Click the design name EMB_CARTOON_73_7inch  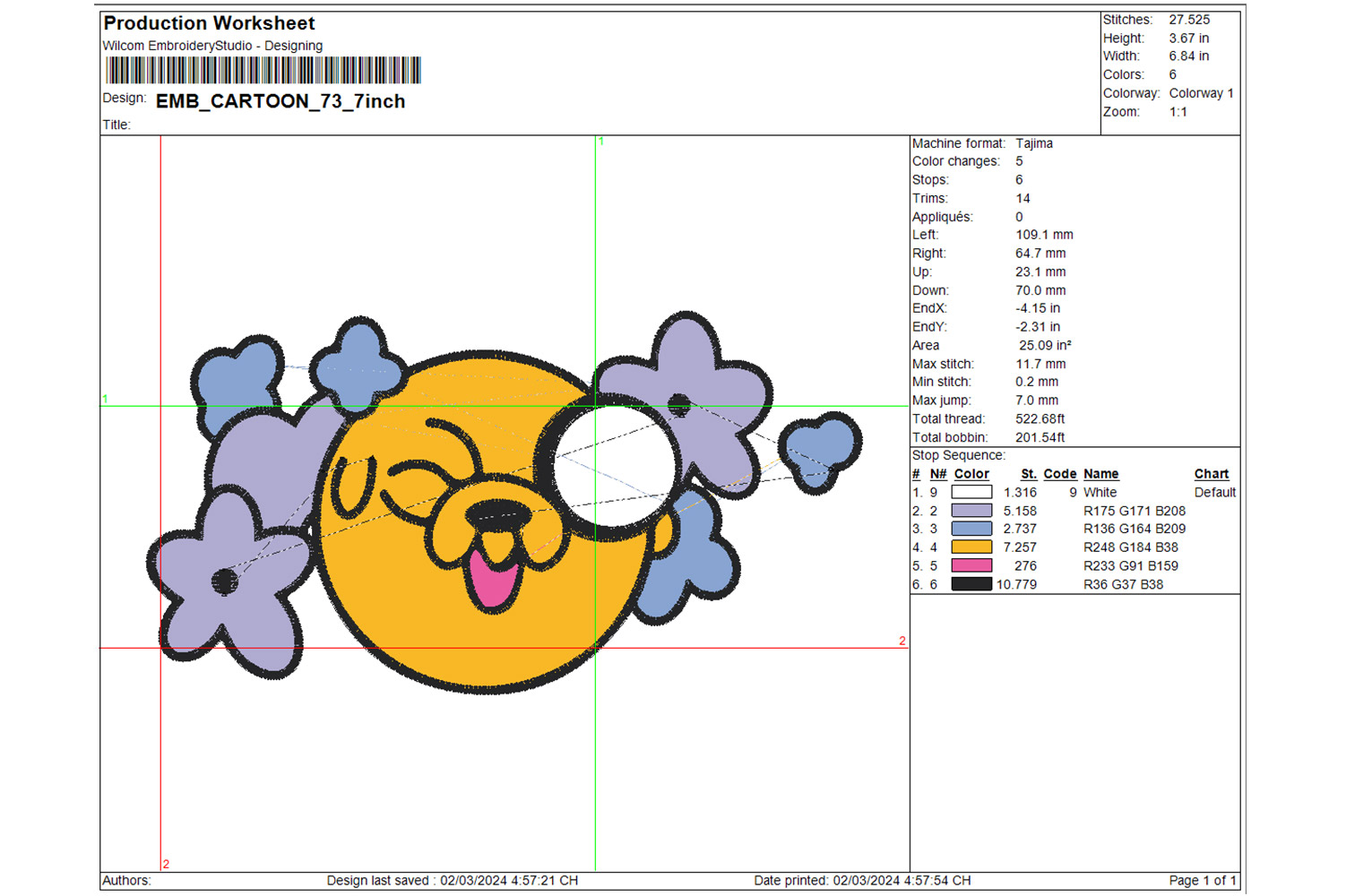pyautogui.click(x=280, y=101)
